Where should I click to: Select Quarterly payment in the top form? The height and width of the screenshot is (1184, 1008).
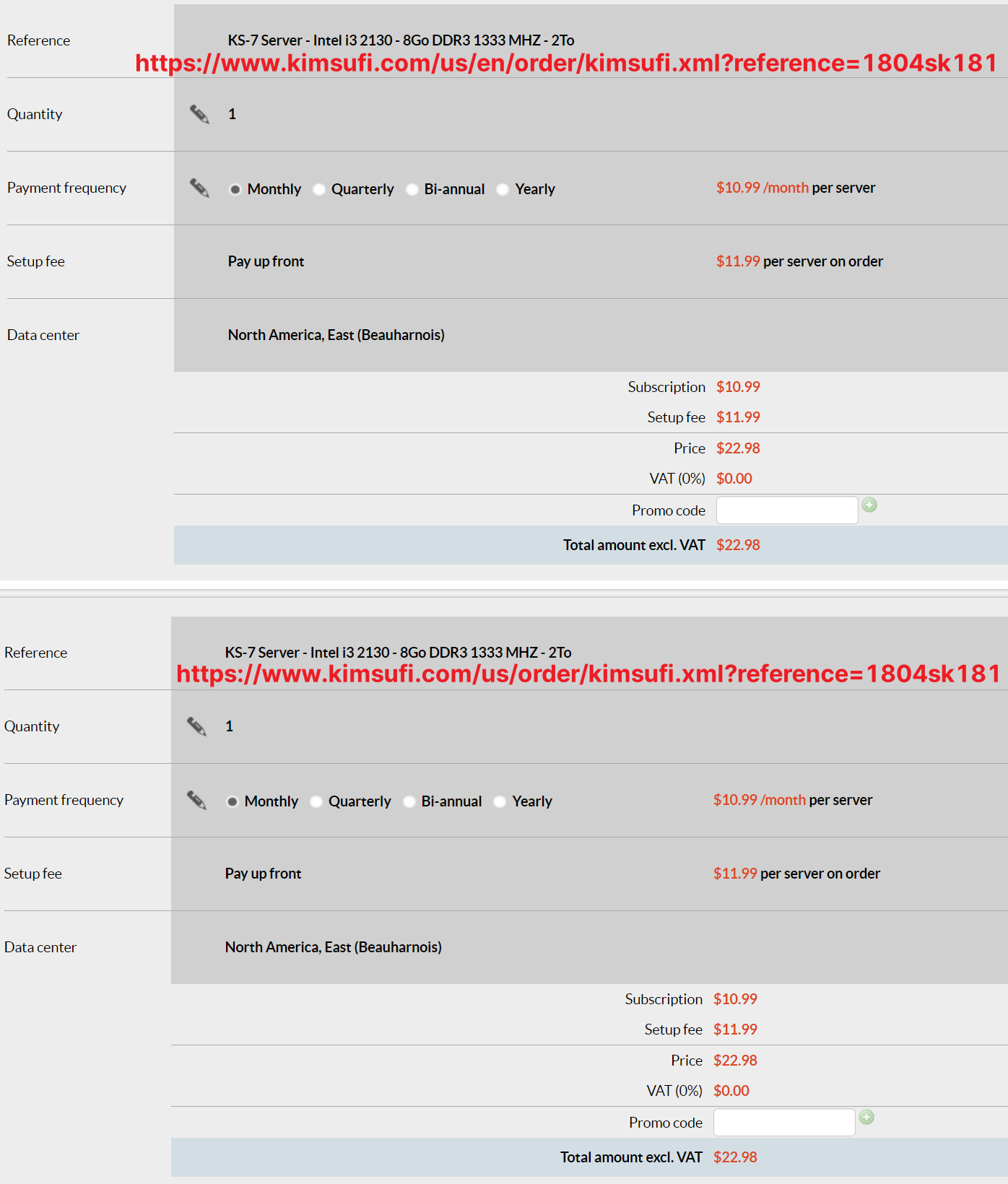[x=319, y=190]
